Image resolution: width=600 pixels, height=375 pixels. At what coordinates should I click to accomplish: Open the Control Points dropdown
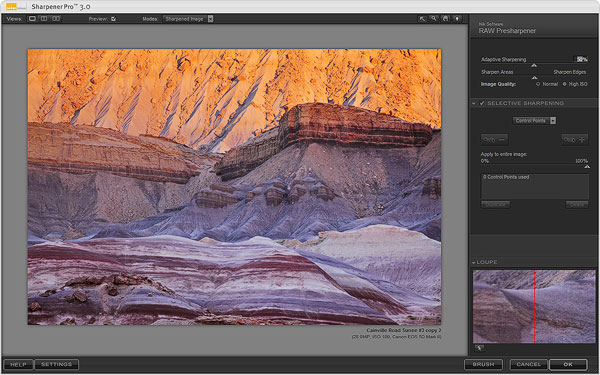click(x=535, y=121)
